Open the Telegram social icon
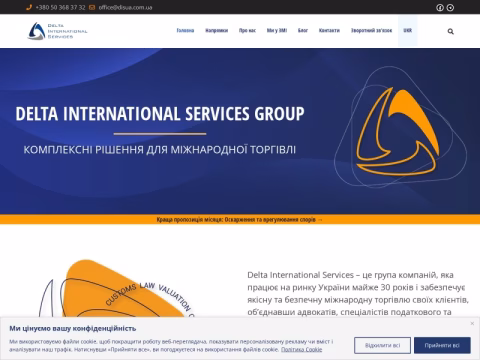 click(x=450, y=7)
